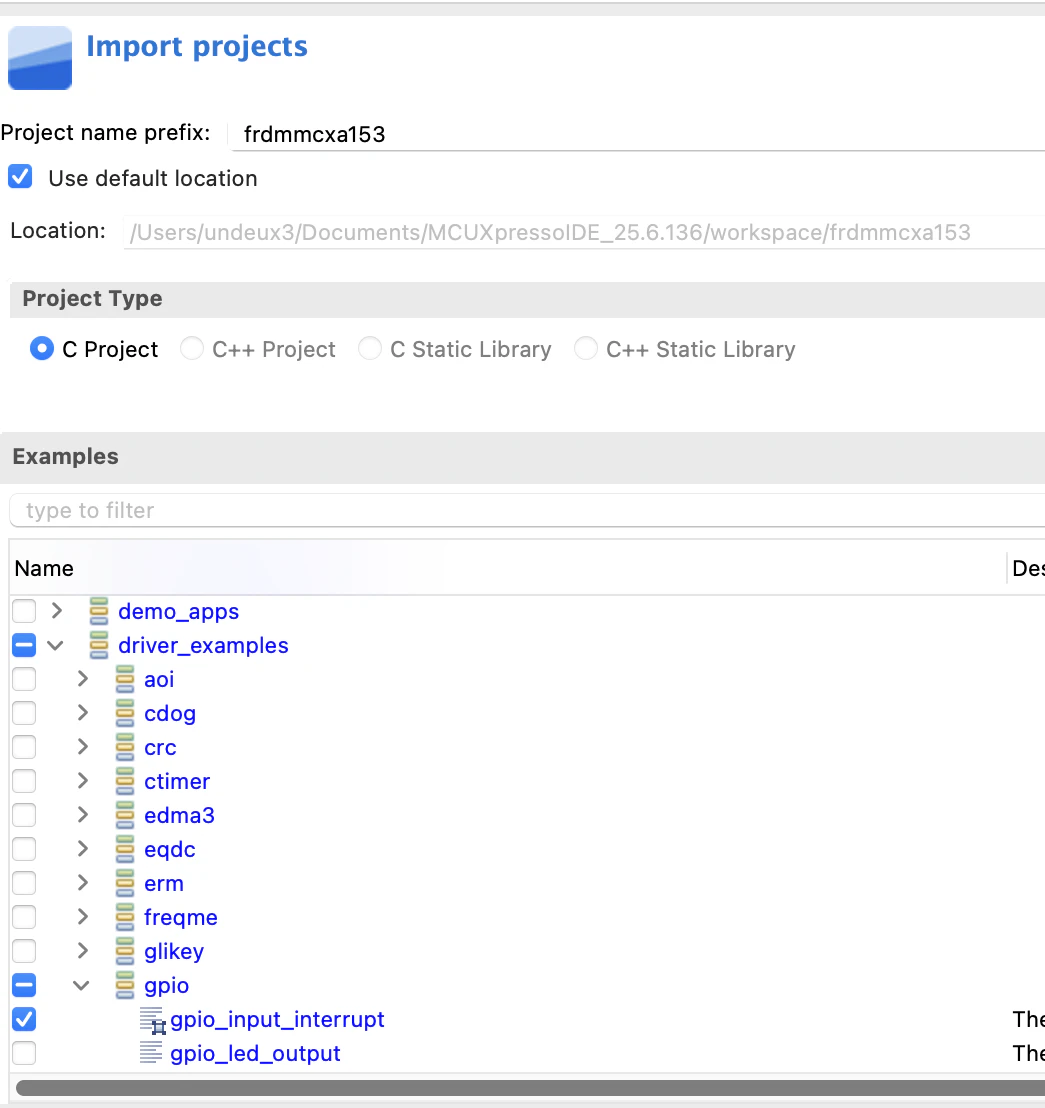Click the glikey category icon
This screenshot has width=1045, height=1108.
125,951
